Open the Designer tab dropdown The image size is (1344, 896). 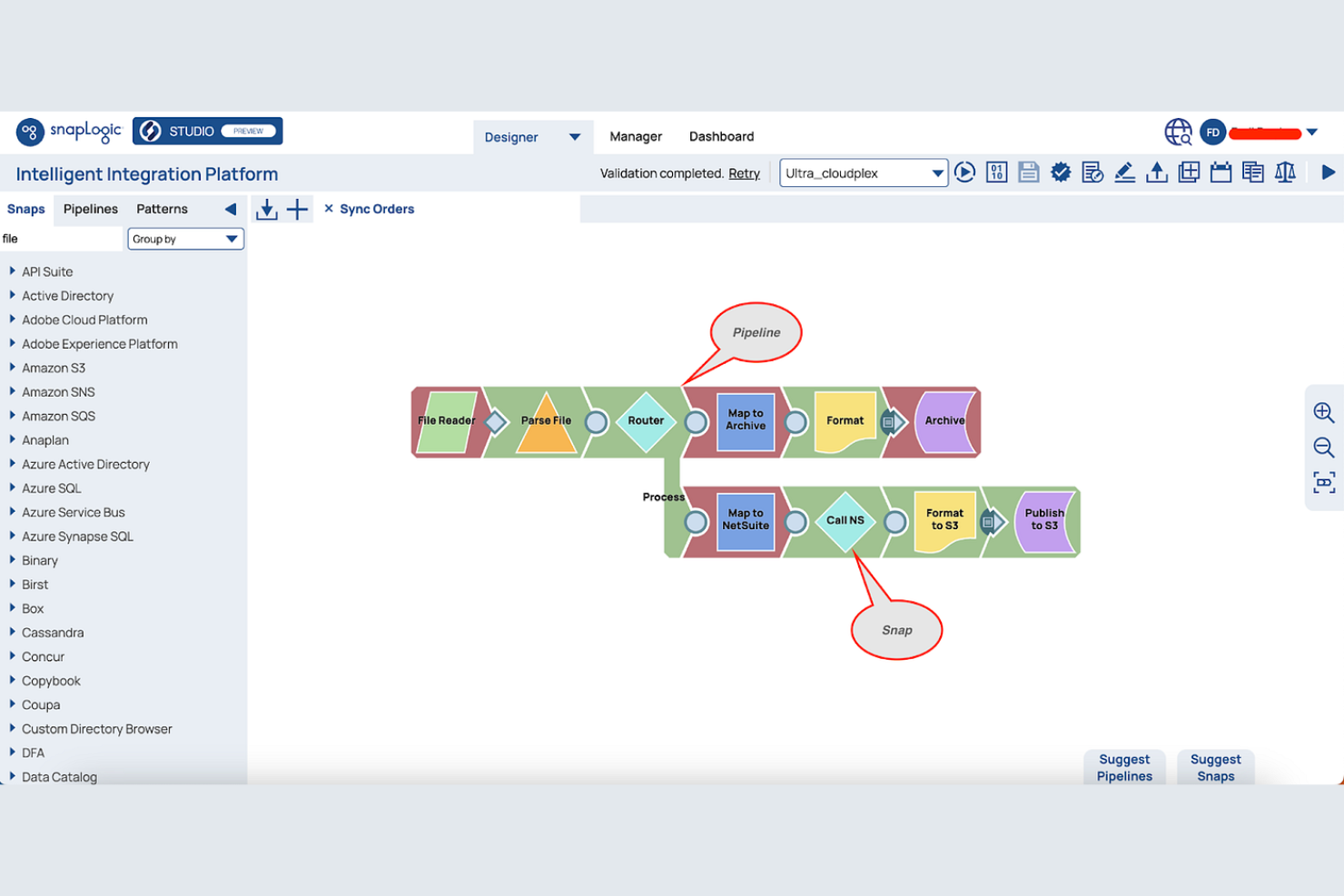(x=575, y=137)
